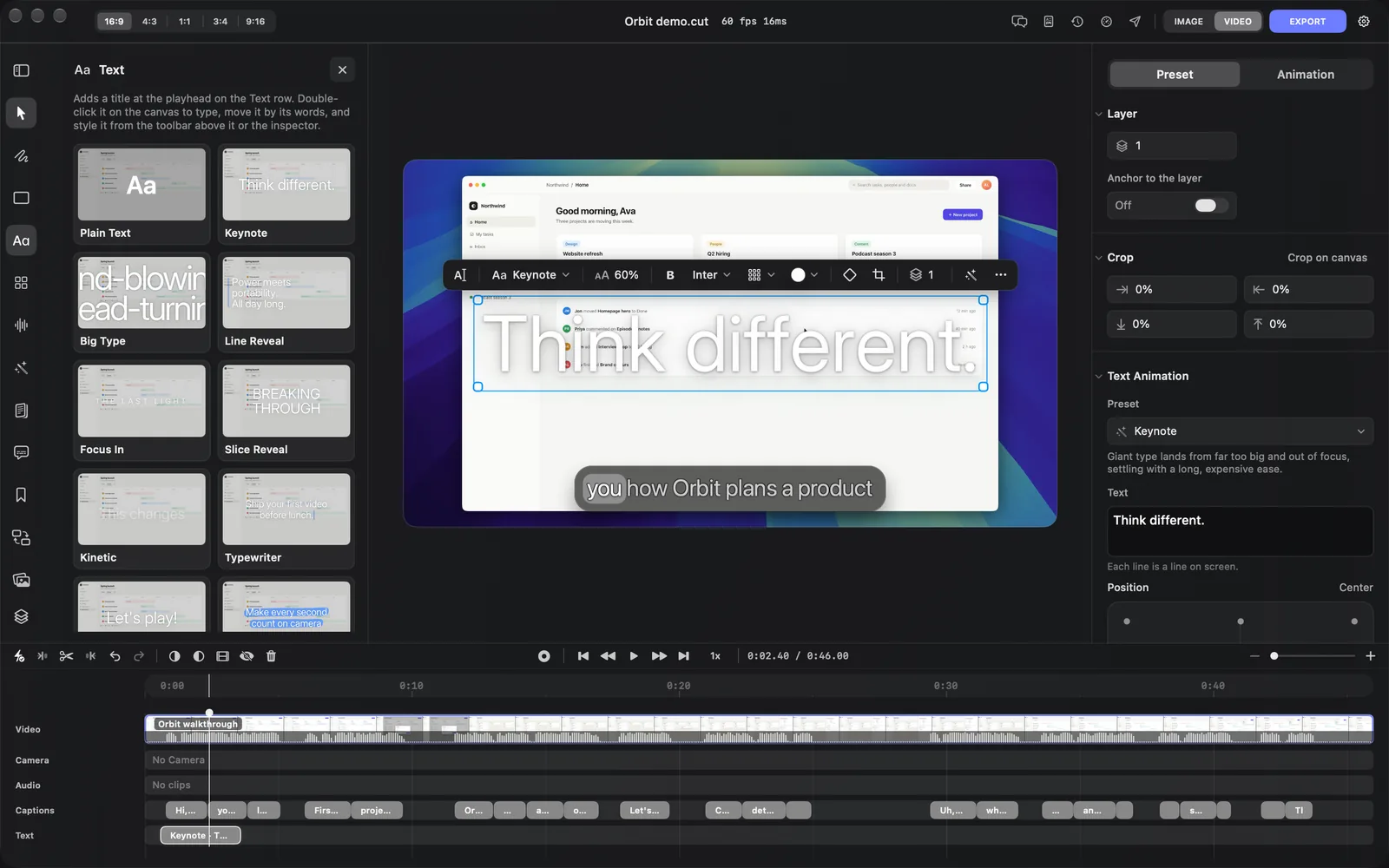Click the EXPORT button
1389x868 pixels.
pos(1307,22)
